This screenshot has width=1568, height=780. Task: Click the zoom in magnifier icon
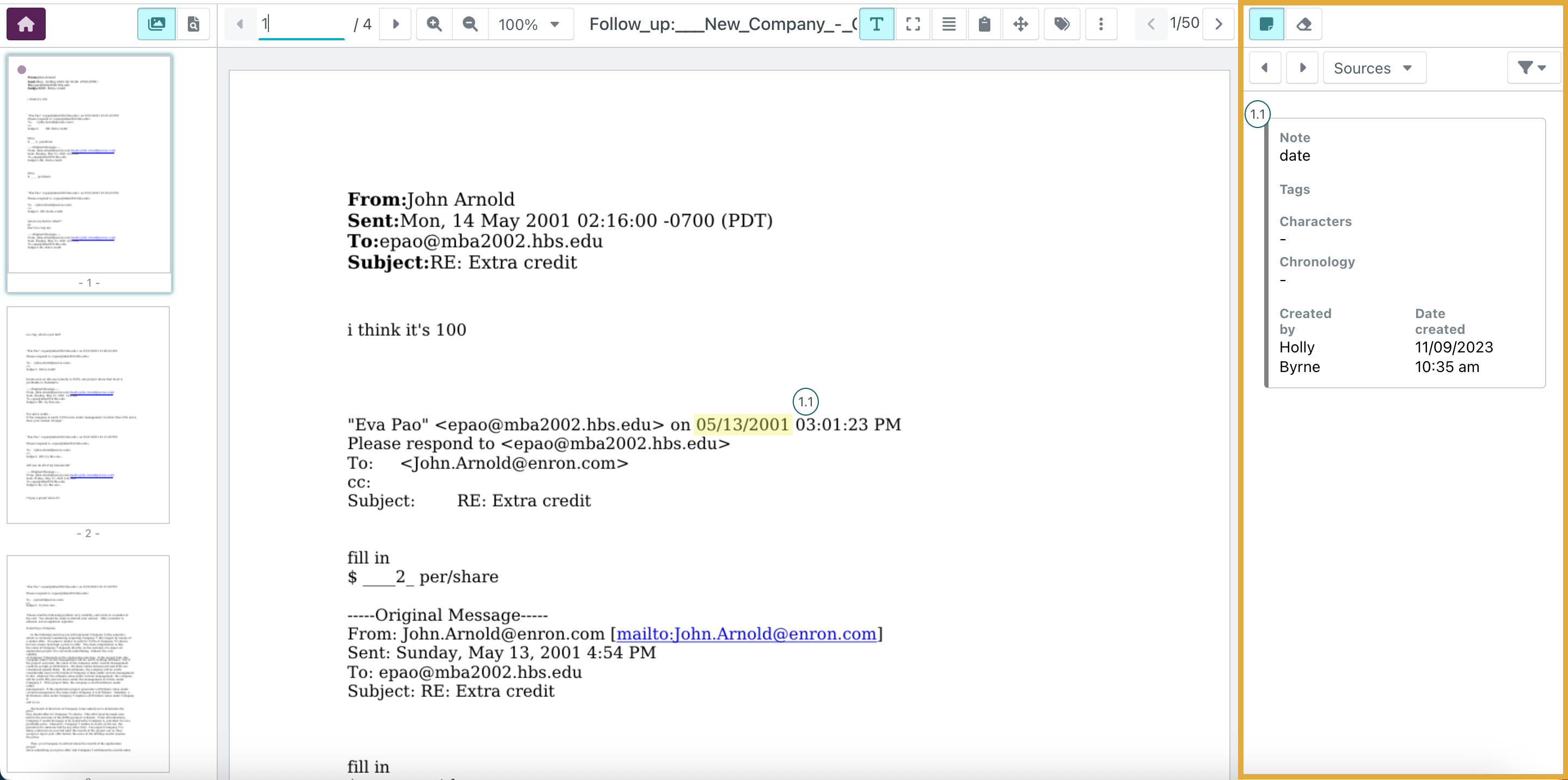coord(434,24)
